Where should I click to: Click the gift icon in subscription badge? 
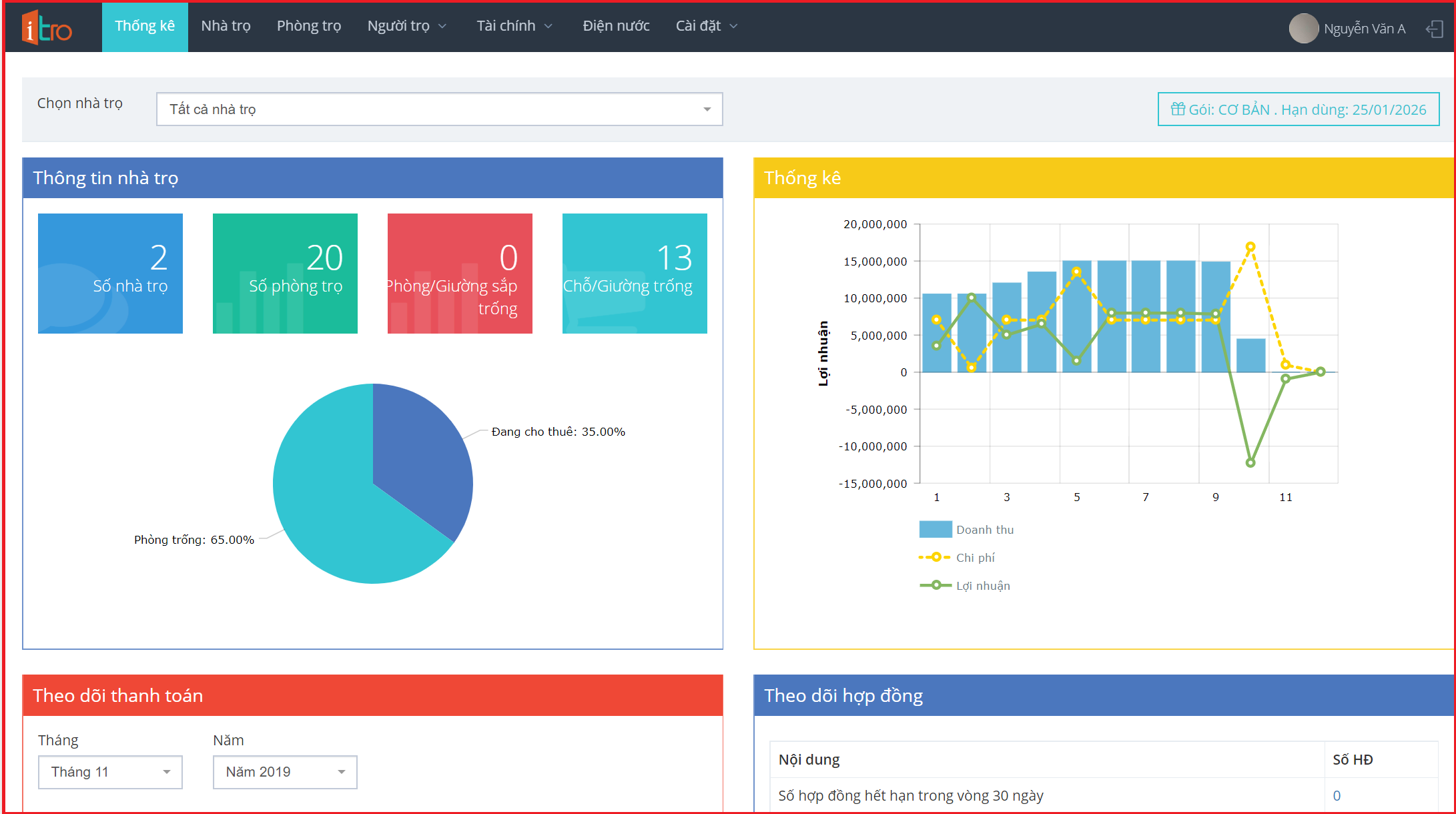click(x=1178, y=109)
